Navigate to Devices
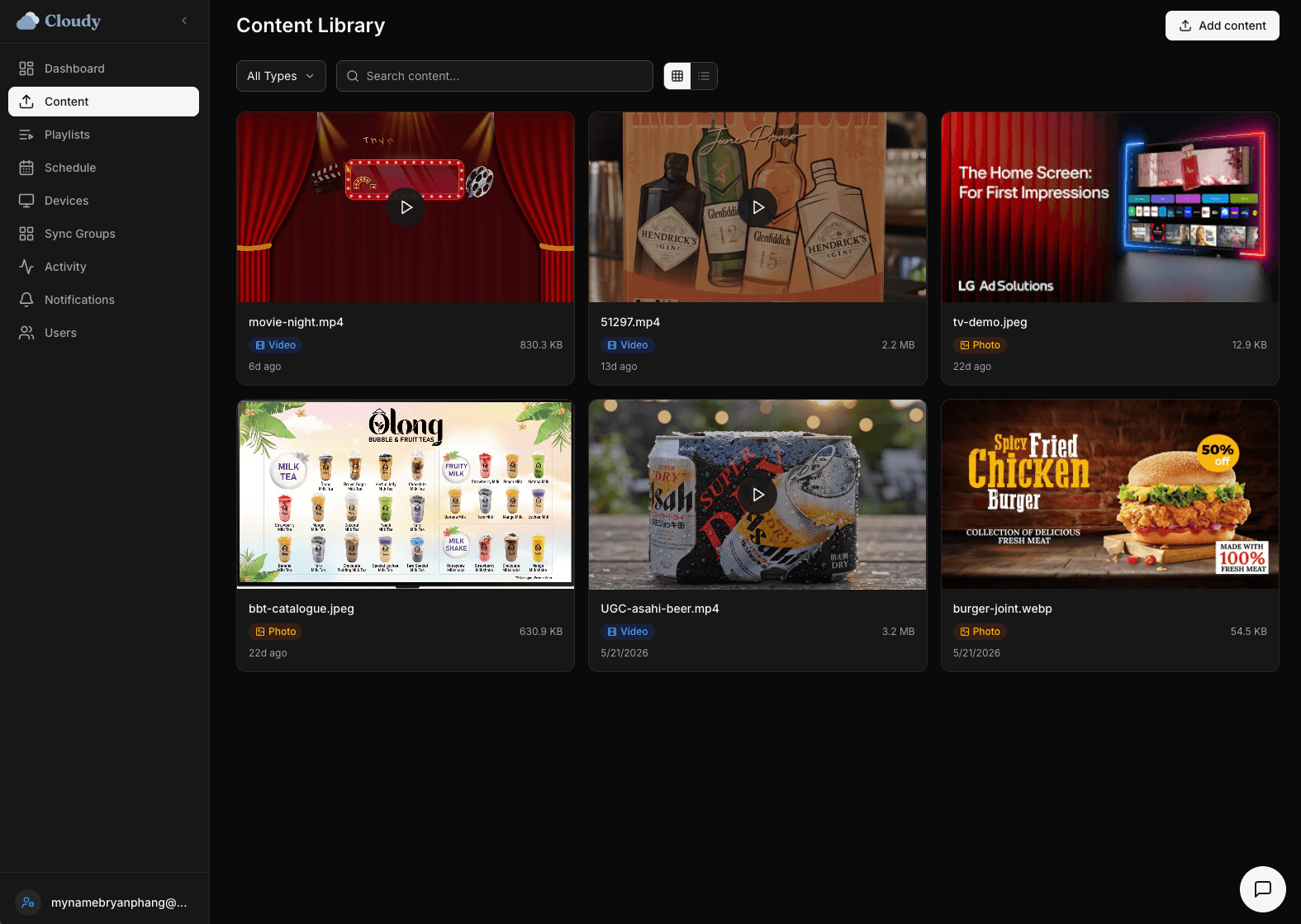 103,201
